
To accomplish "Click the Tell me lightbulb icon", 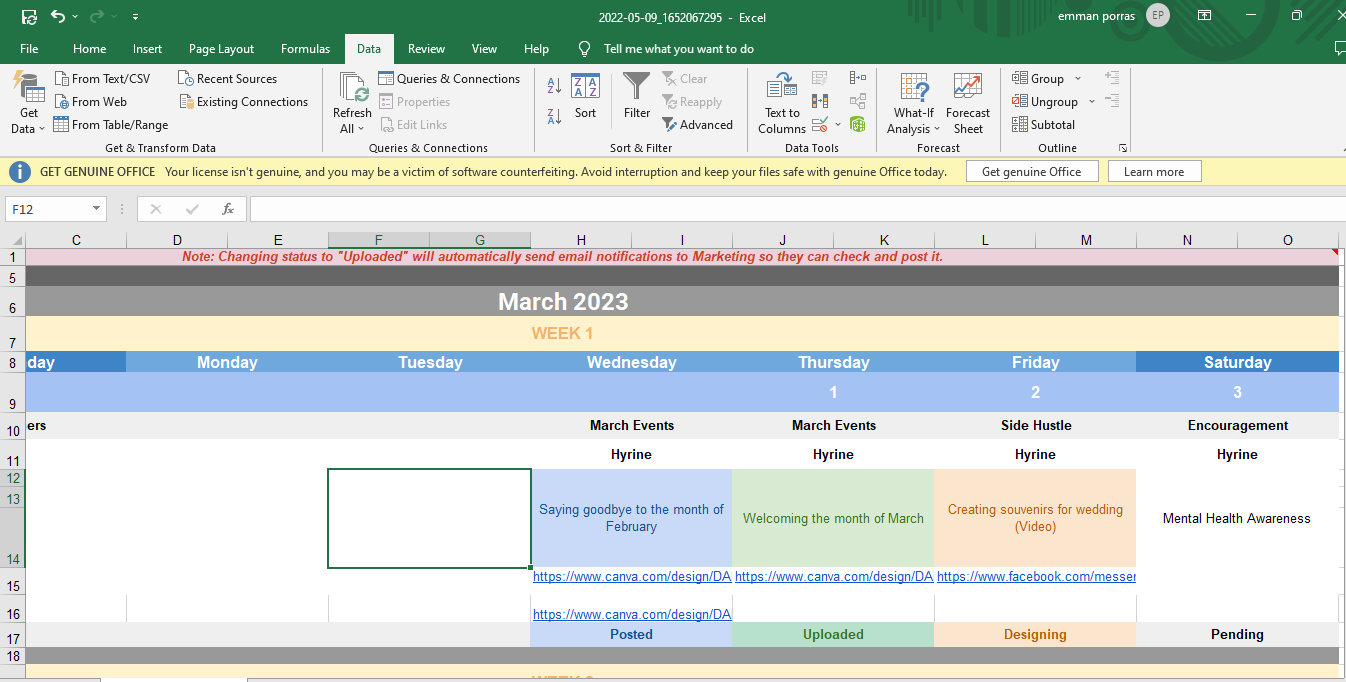I will coord(585,48).
